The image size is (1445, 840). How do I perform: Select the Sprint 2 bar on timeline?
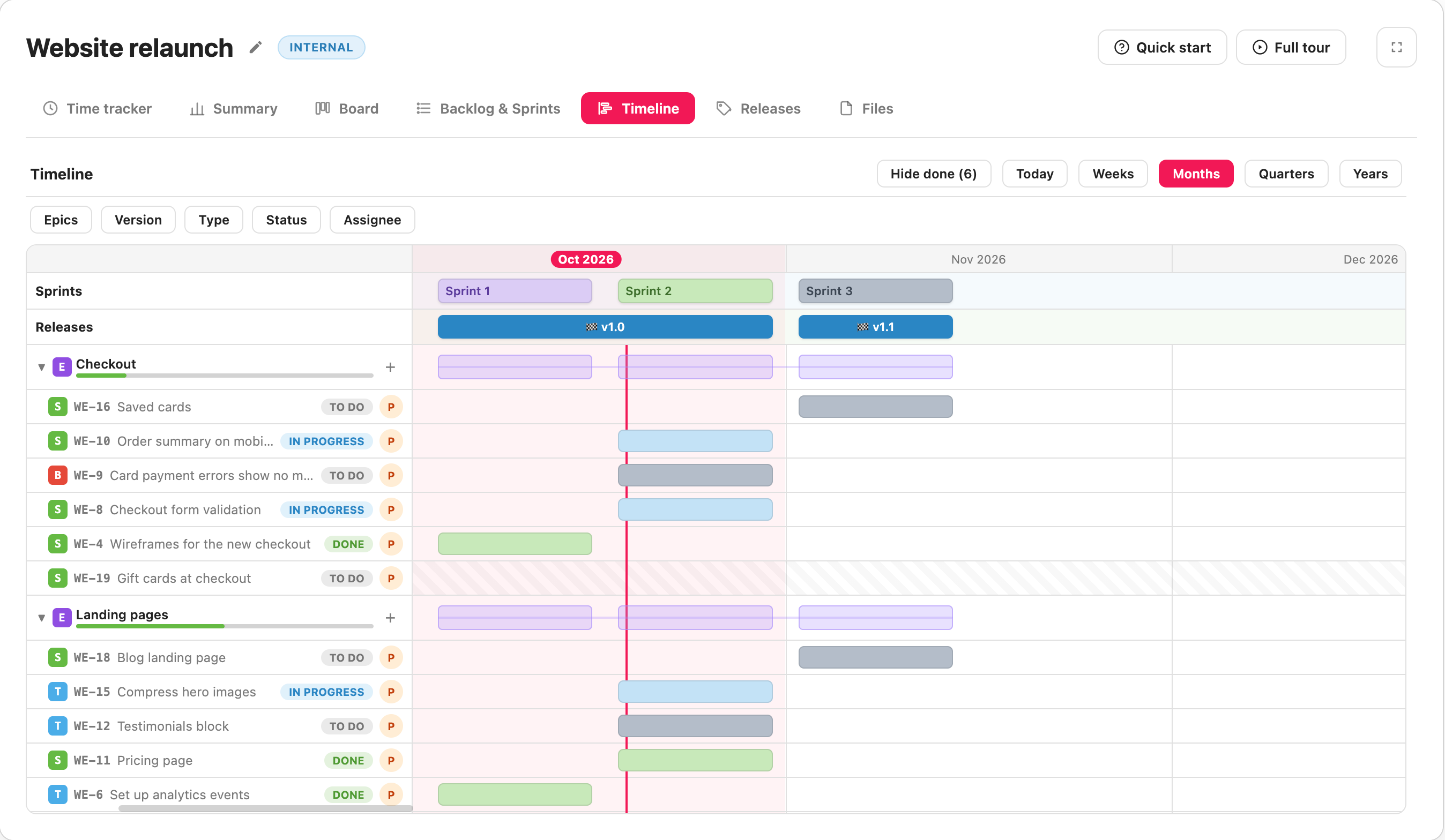[695, 291]
